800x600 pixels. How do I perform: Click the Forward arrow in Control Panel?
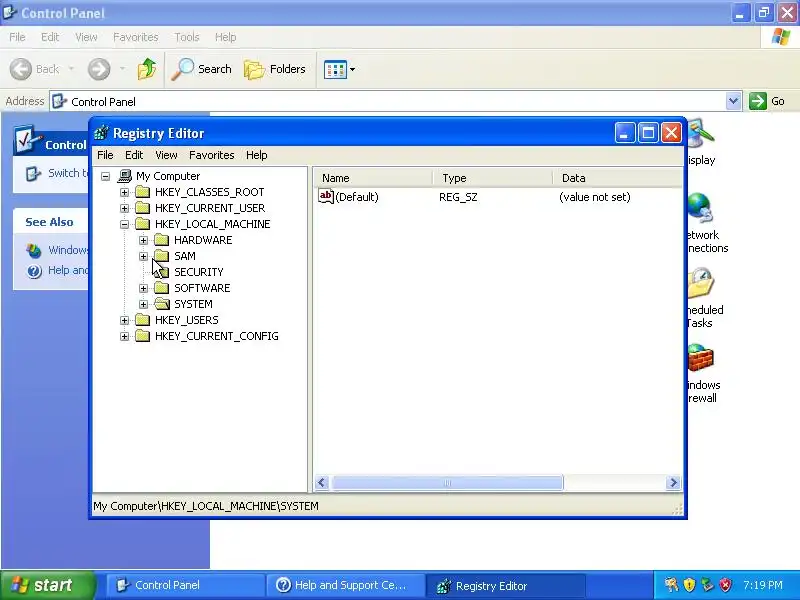[98, 69]
